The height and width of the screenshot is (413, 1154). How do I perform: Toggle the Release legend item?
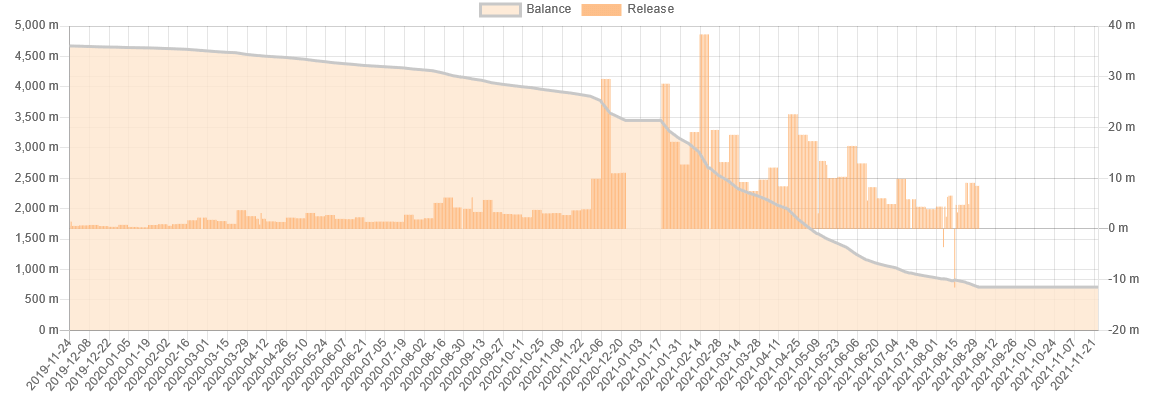pyautogui.click(x=628, y=10)
